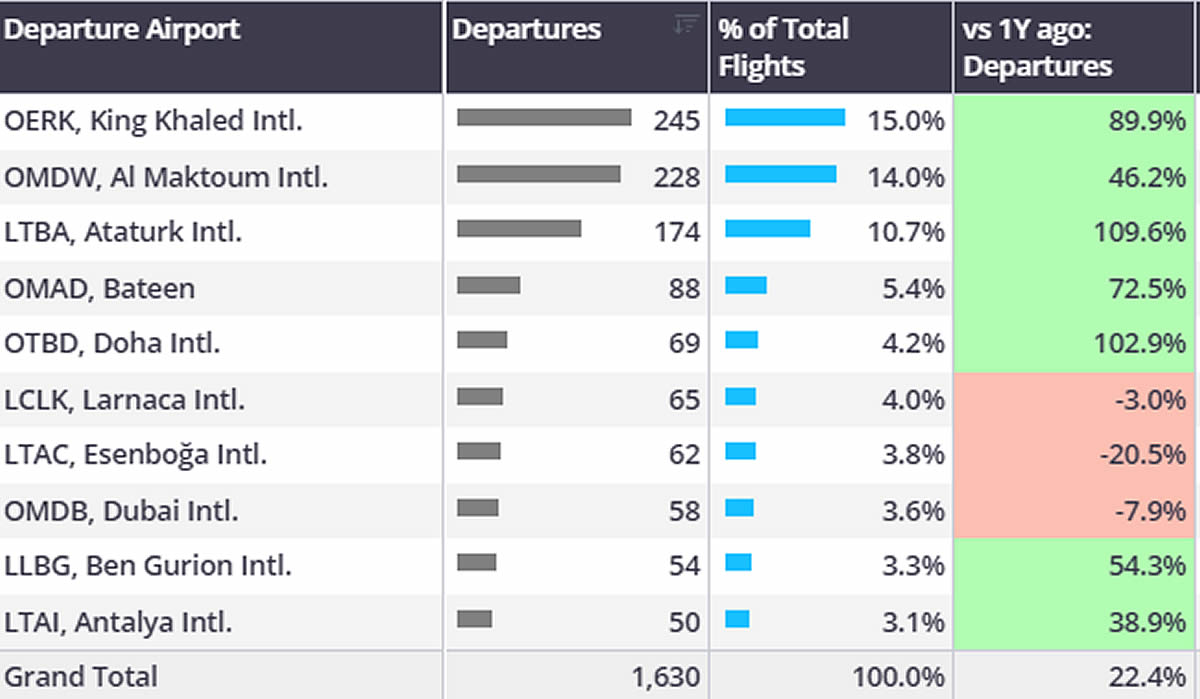Click the LTBA, Ataturk Intl. airport label
The height and width of the screenshot is (699, 1200).
tap(124, 233)
